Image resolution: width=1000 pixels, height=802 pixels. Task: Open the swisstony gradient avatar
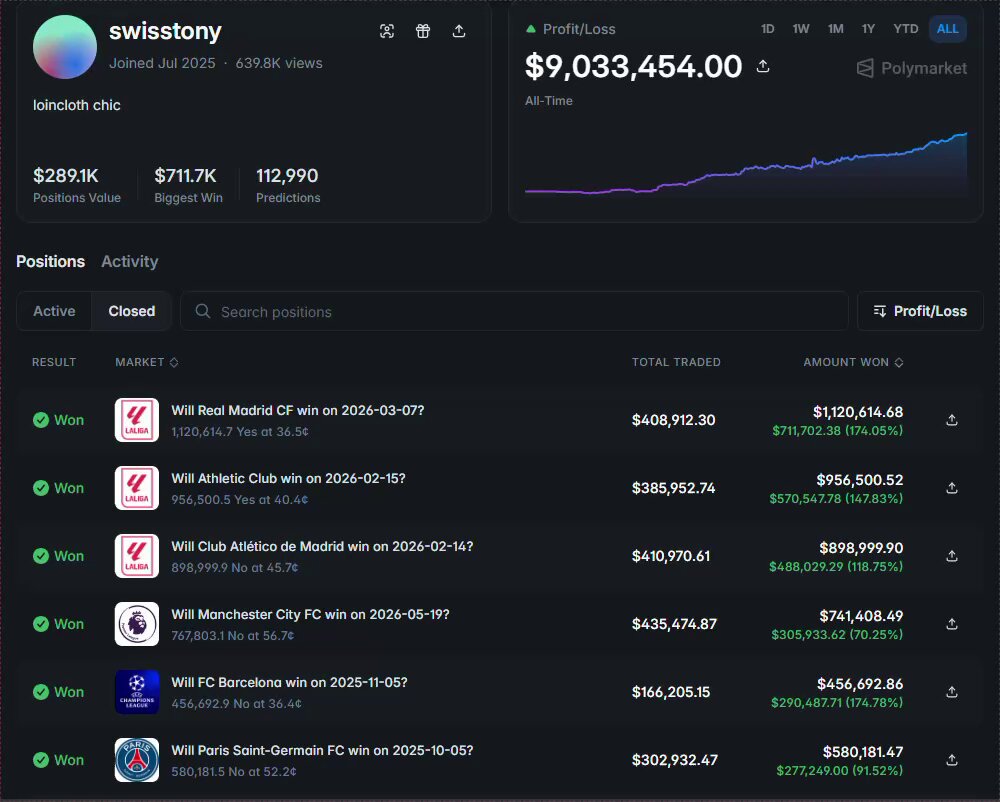pyautogui.click(x=65, y=47)
